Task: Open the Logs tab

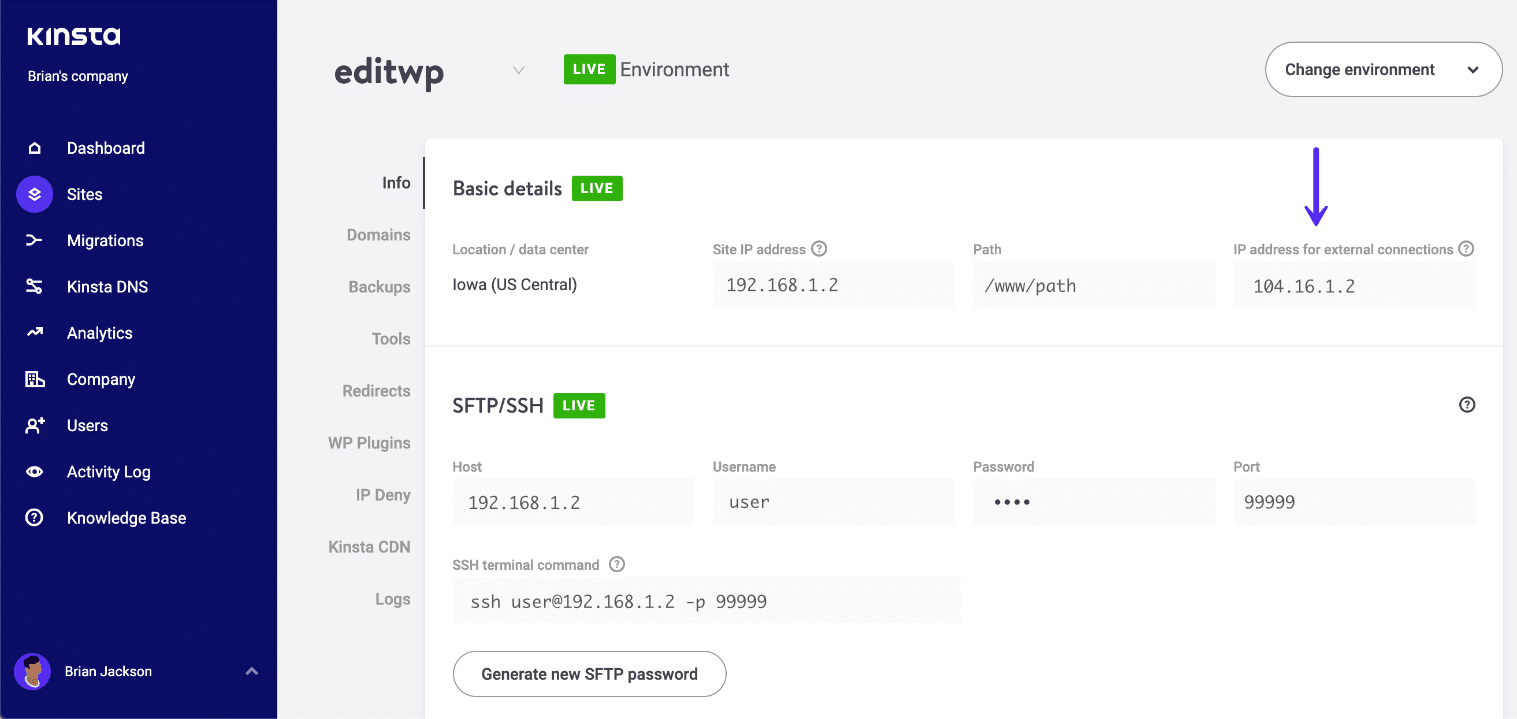Action: pos(393,599)
